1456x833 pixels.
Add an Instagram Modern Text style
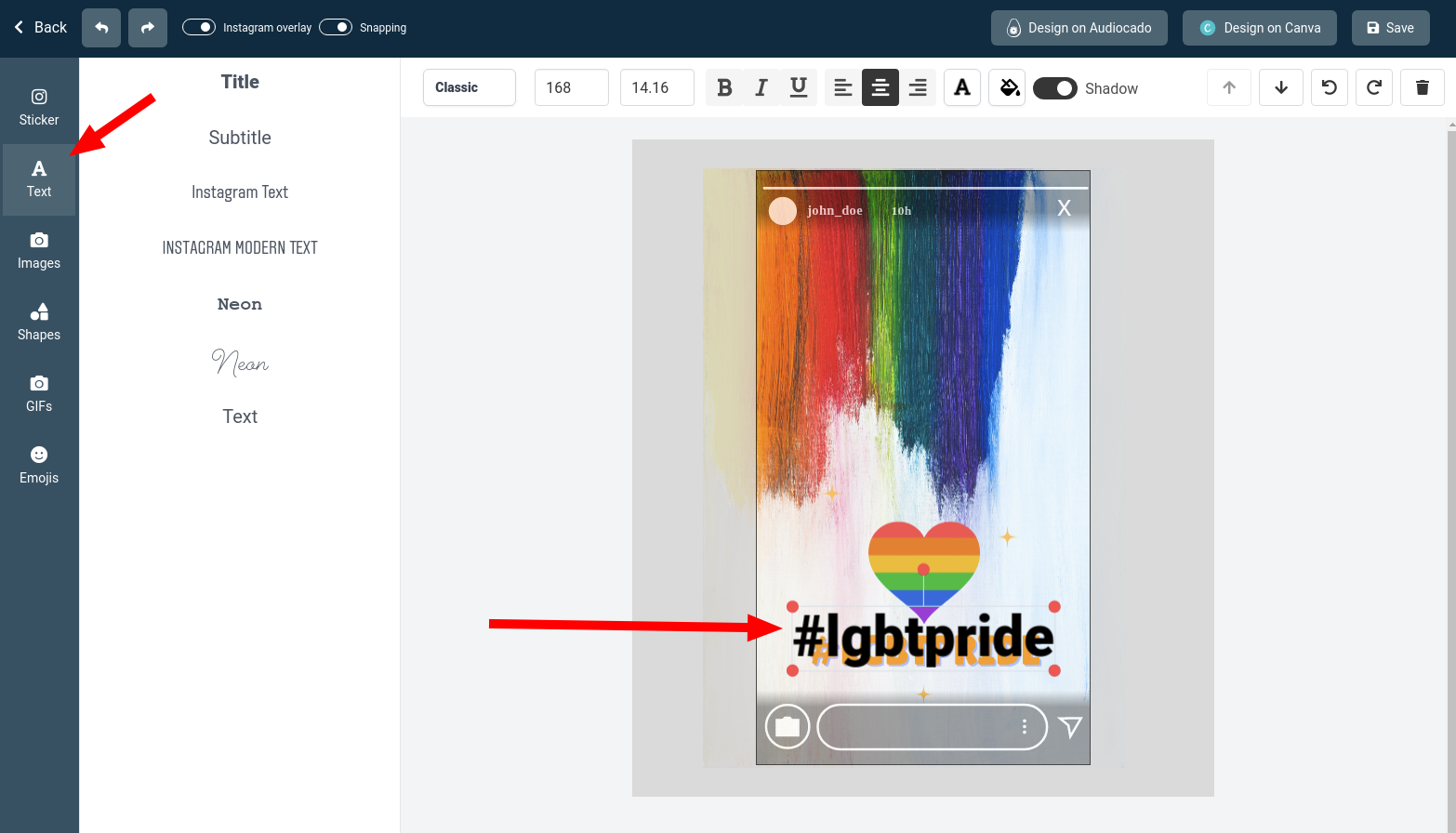click(240, 248)
